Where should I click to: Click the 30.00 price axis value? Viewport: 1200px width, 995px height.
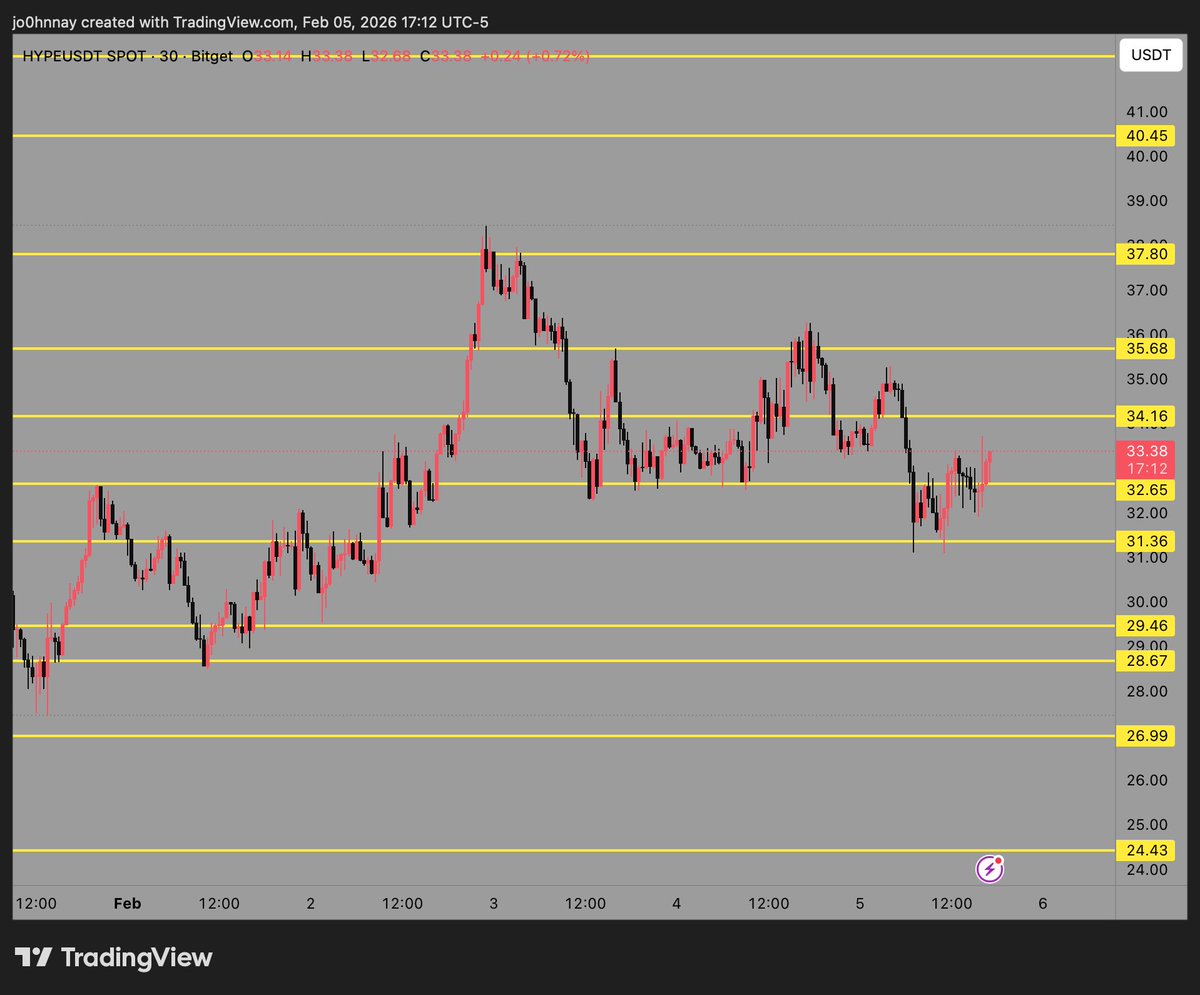tap(1146, 601)
